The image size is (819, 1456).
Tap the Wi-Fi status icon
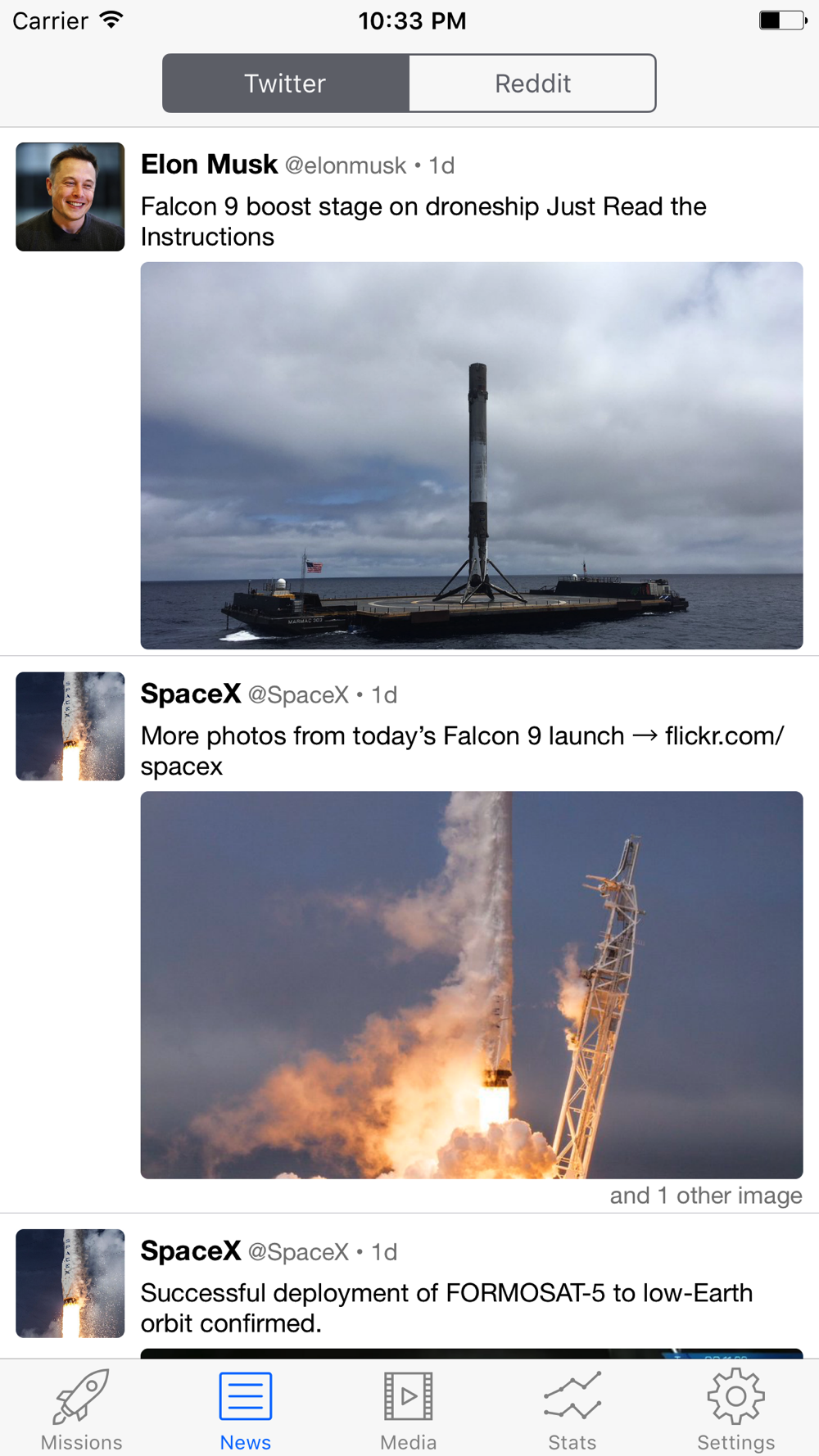[111, 20]
